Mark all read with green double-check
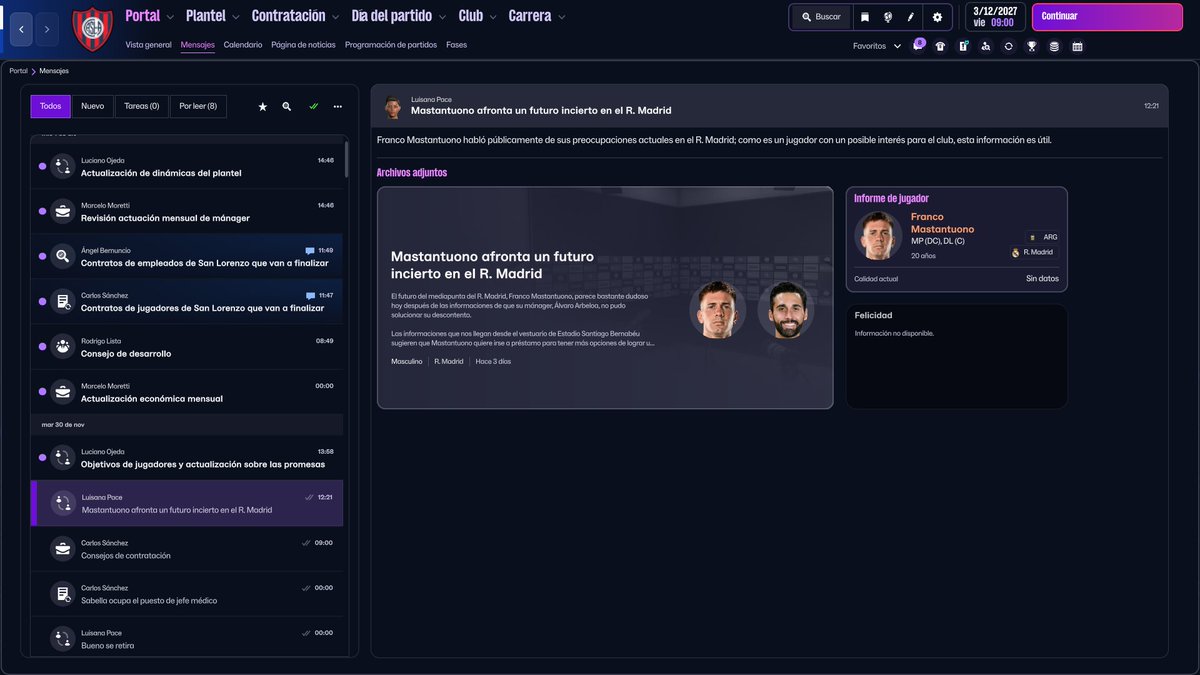This screenshot has width=1200, height=675. [x=313, y=106]
